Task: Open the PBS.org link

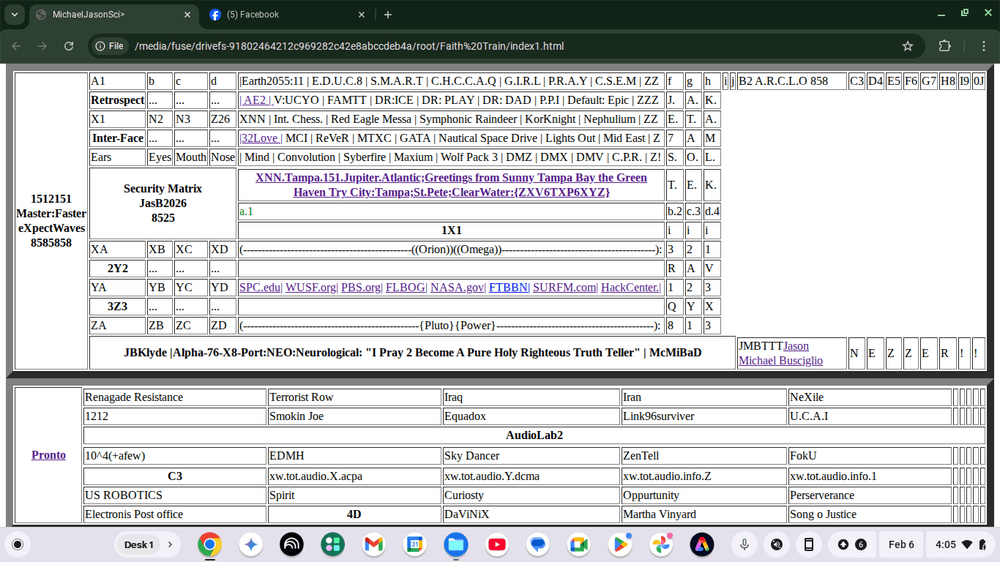Action: pyautogui.click(x=362, y=288)
